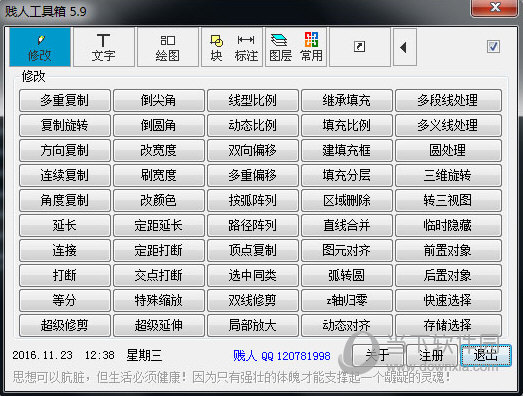Select the 修改 tab with pencil icon
523x396 pixels.
(40, 47)
